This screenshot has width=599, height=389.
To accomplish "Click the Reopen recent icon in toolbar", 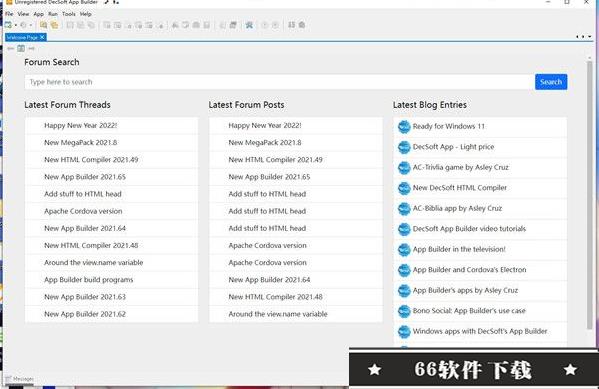I will pos(24,25).
